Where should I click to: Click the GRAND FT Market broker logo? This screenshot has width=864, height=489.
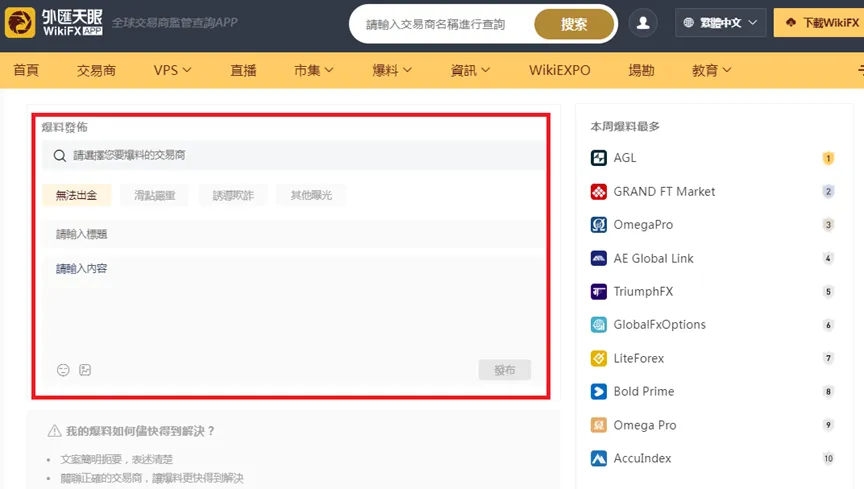pos(598,192)
